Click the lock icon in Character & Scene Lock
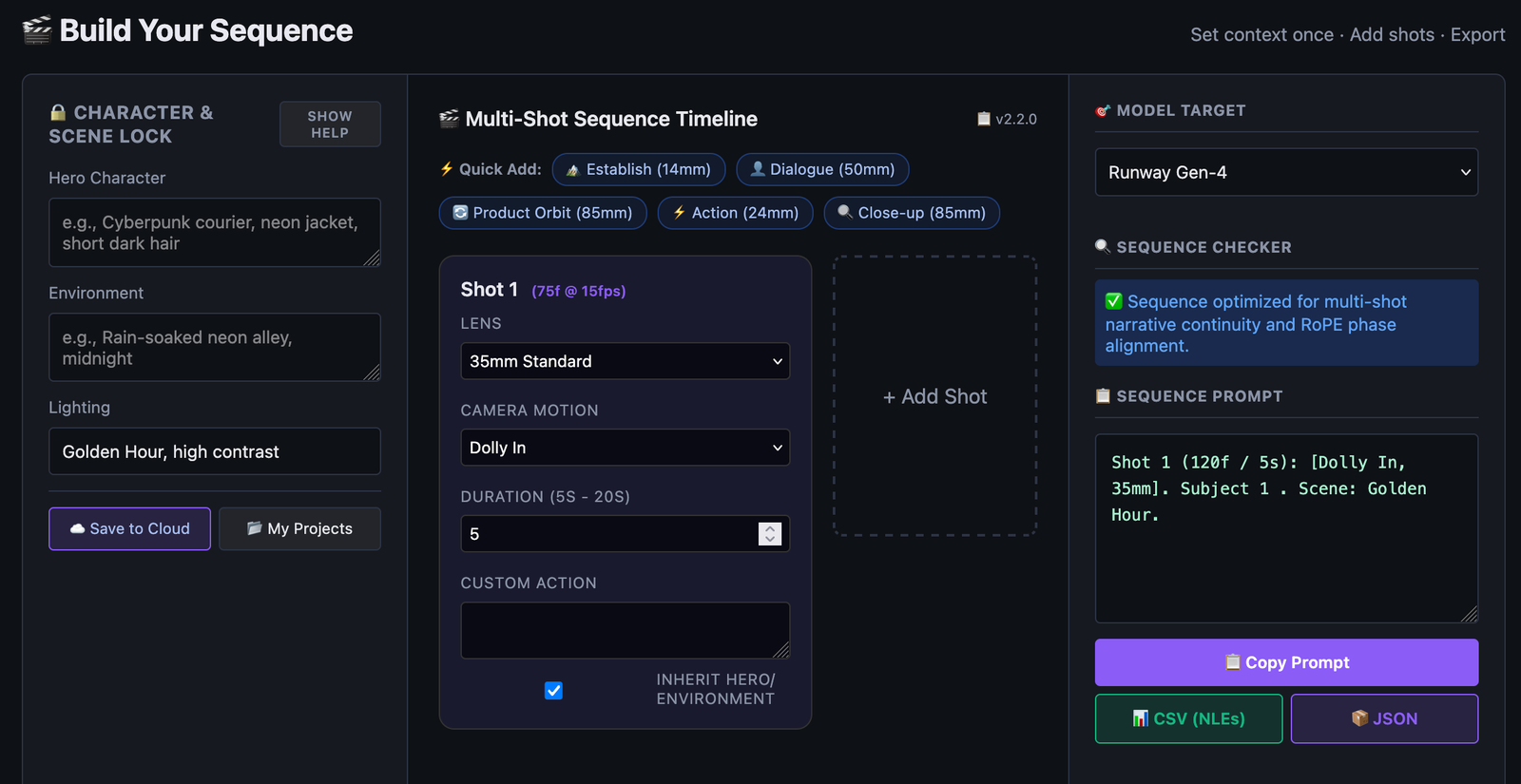 [x=58, y=112]
